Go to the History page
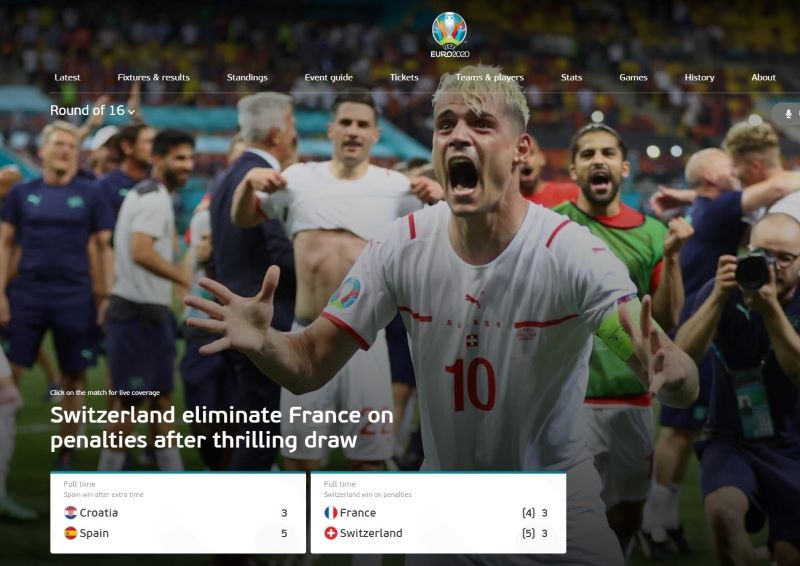Viewport: 800px width, 566px height. click(x=699, y=77)
